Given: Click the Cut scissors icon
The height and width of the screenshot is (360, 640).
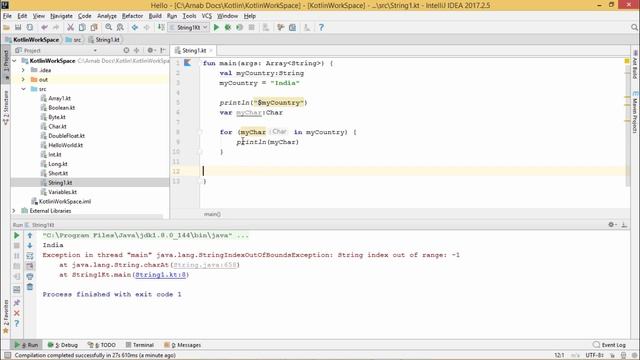Looking at the screenshot, I should click(70, 27).
